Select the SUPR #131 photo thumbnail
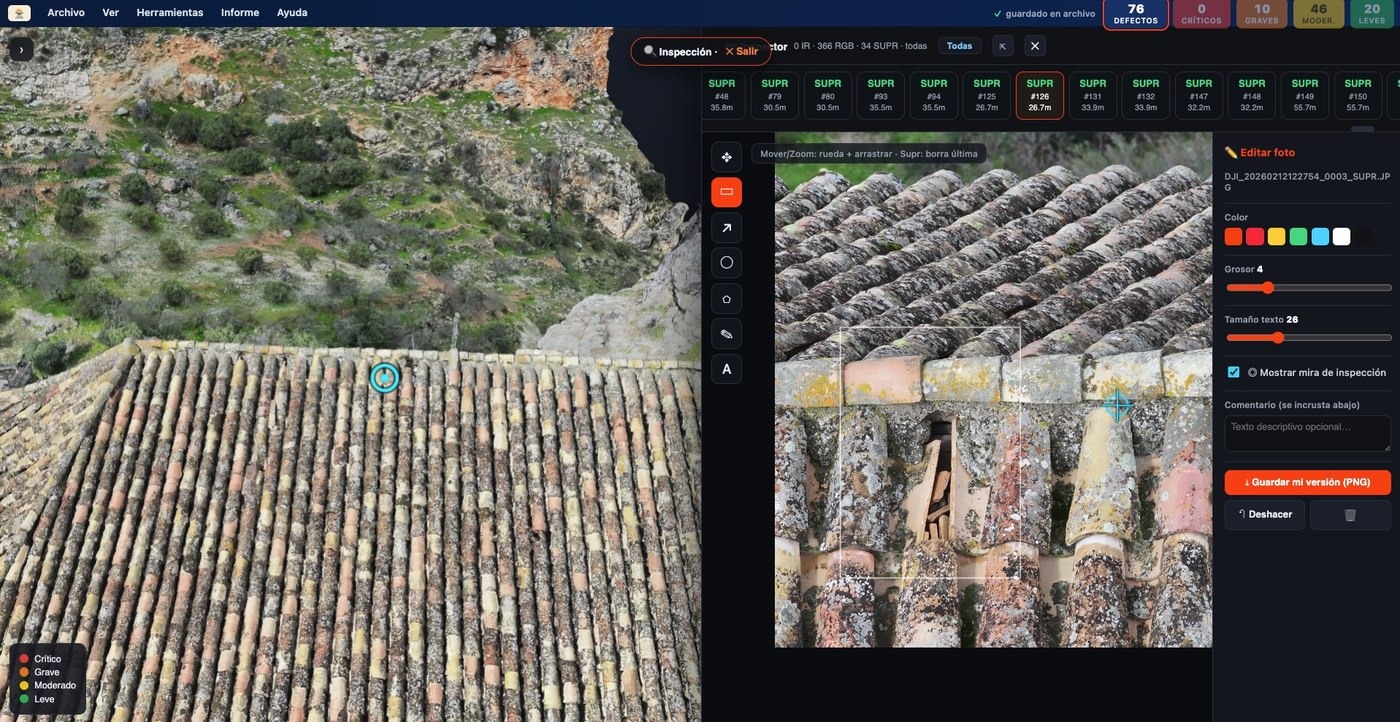This screenshot has height=722, width=1400. click(x=1093, y=96)
